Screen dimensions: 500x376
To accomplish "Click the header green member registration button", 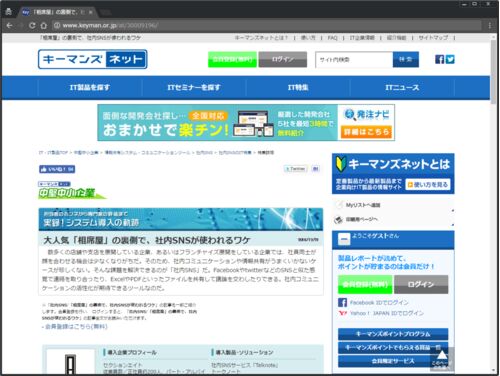I will click(x=232, y=59).
